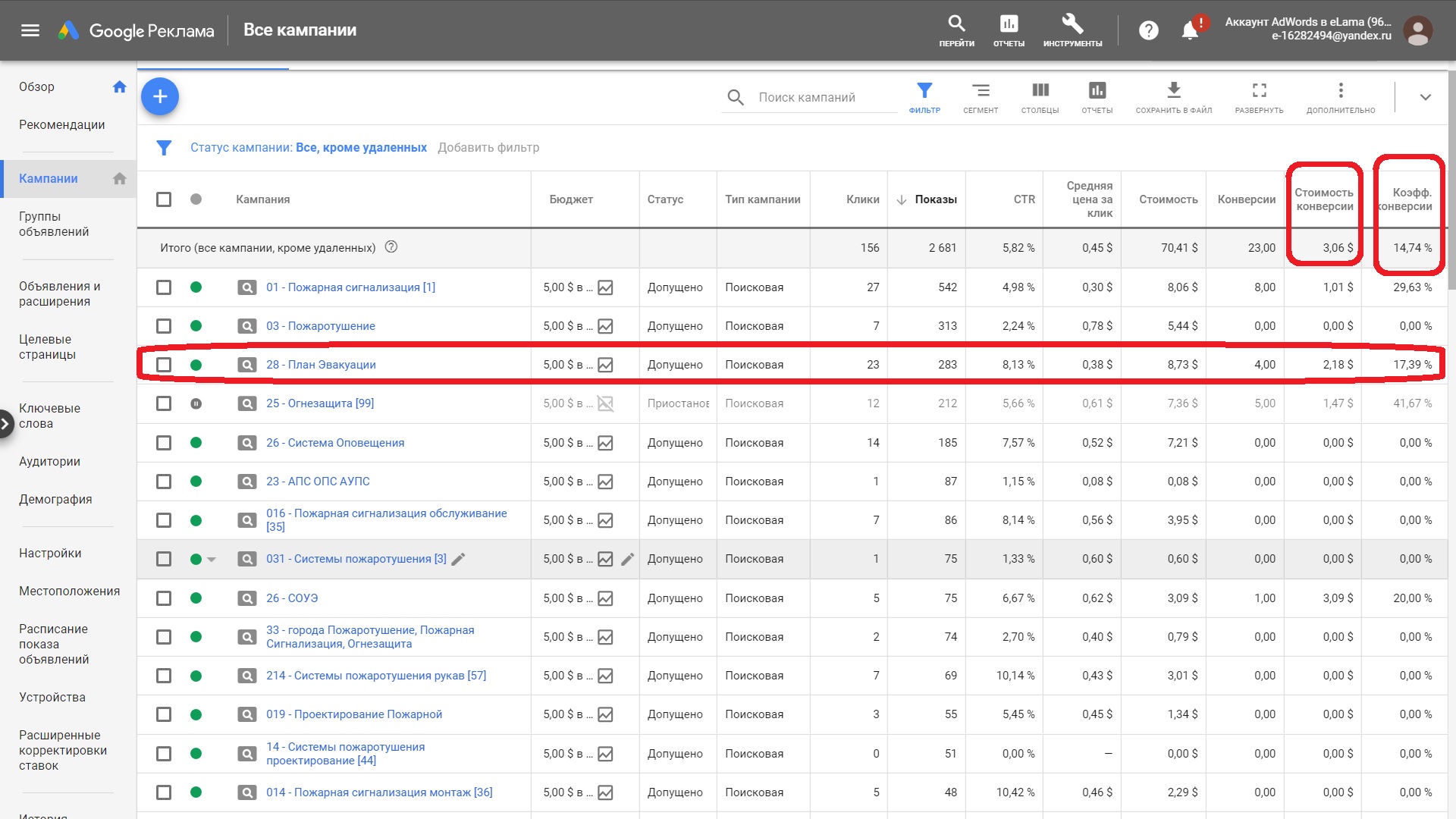
Task: Open status dropdown for 031 campaign
Action: (212, 560)
